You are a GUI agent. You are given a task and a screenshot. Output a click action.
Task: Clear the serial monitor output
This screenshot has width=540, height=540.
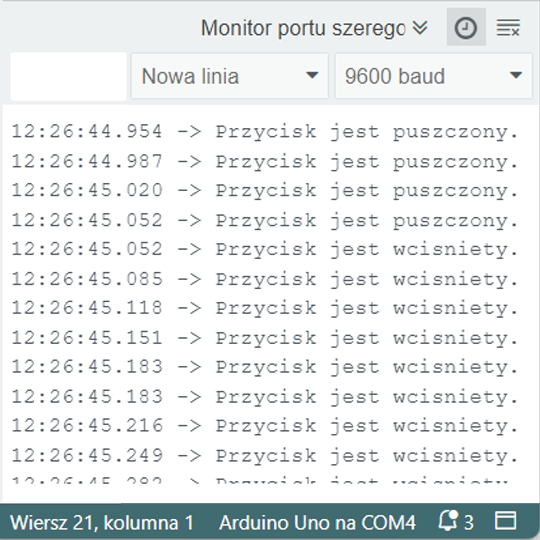tap(508, 28)
